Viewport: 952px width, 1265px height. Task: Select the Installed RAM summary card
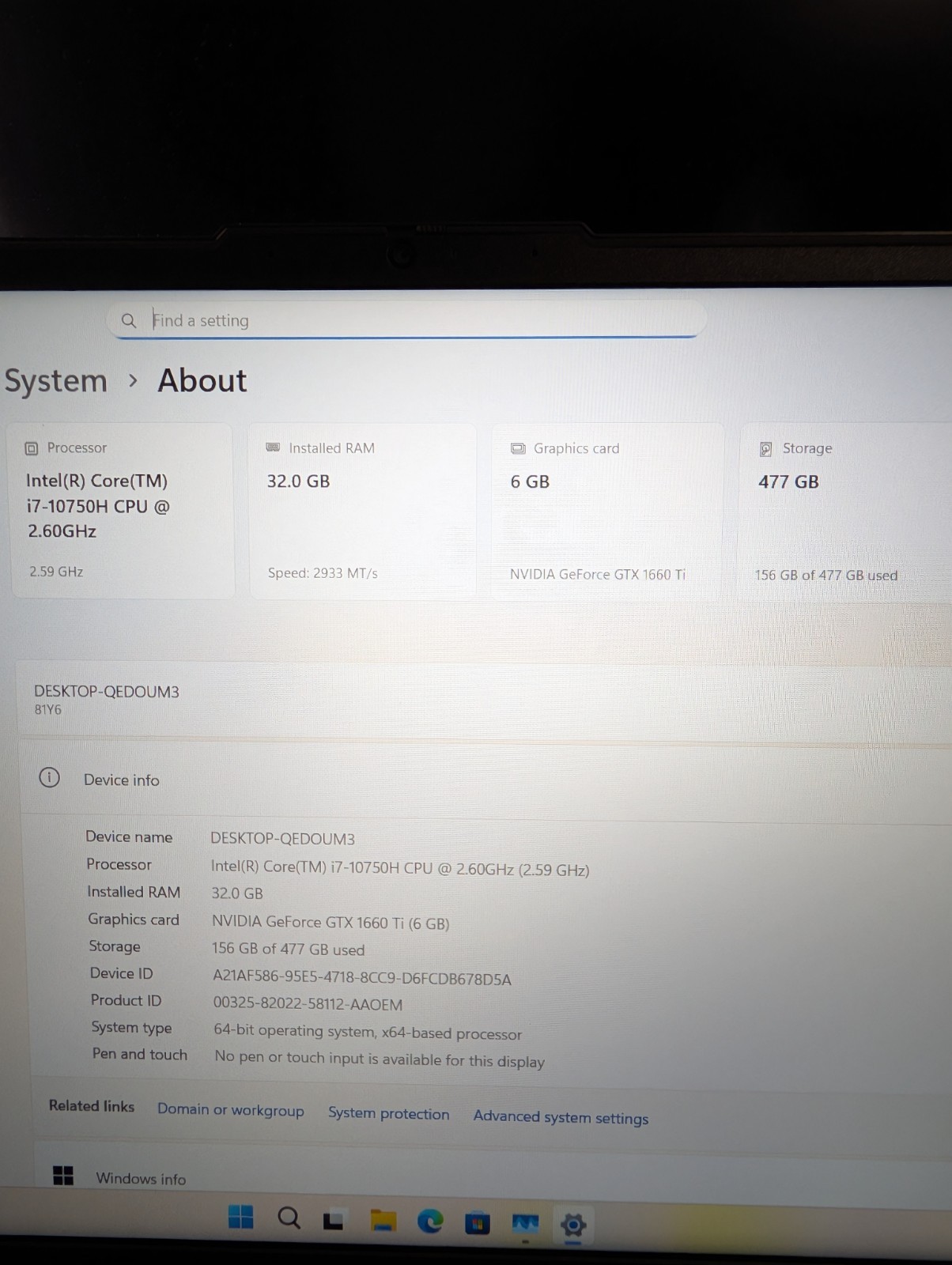(363, 512)
